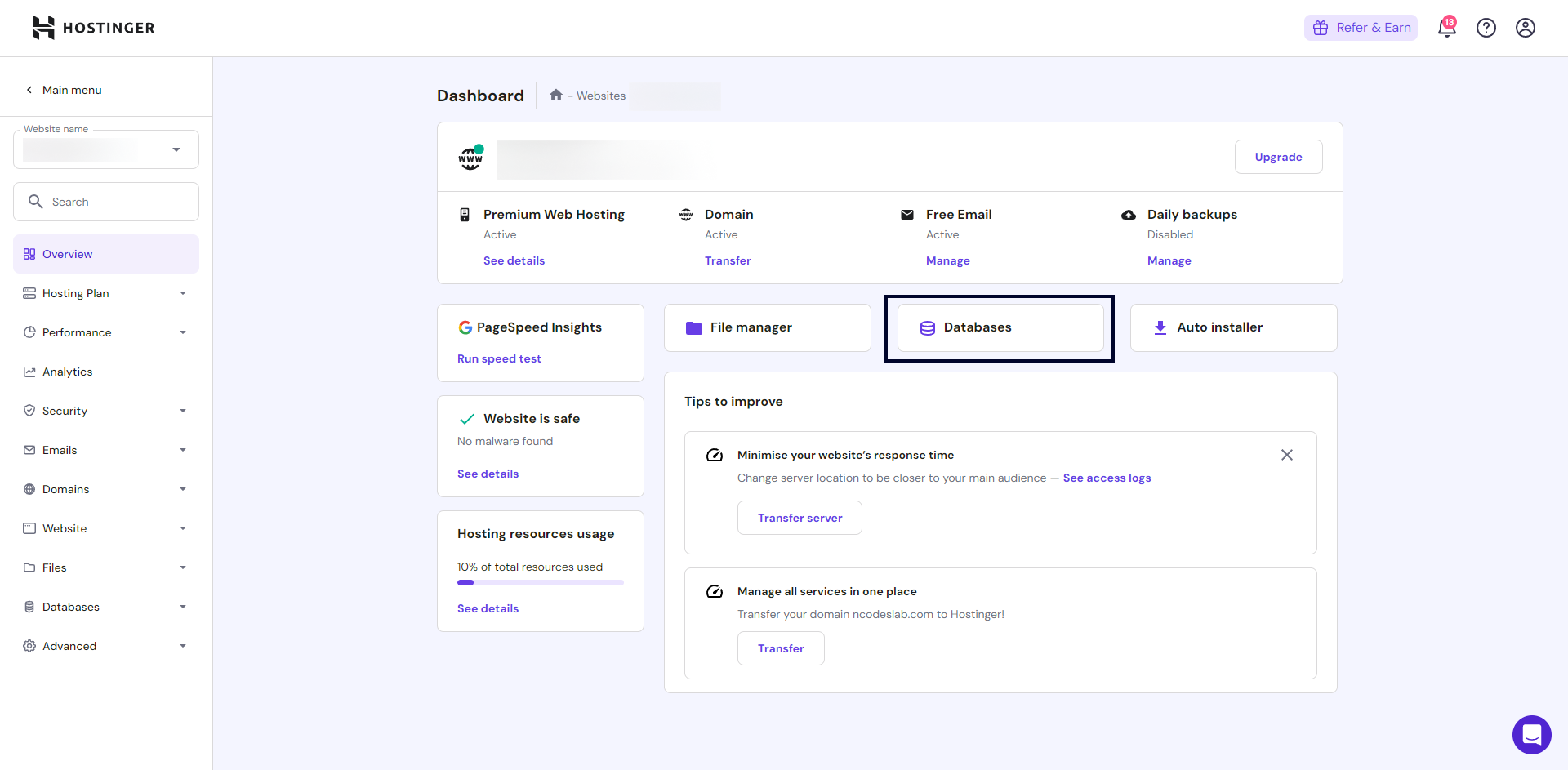Expand the Performance arrow
1568x770 pixels.
183,332
